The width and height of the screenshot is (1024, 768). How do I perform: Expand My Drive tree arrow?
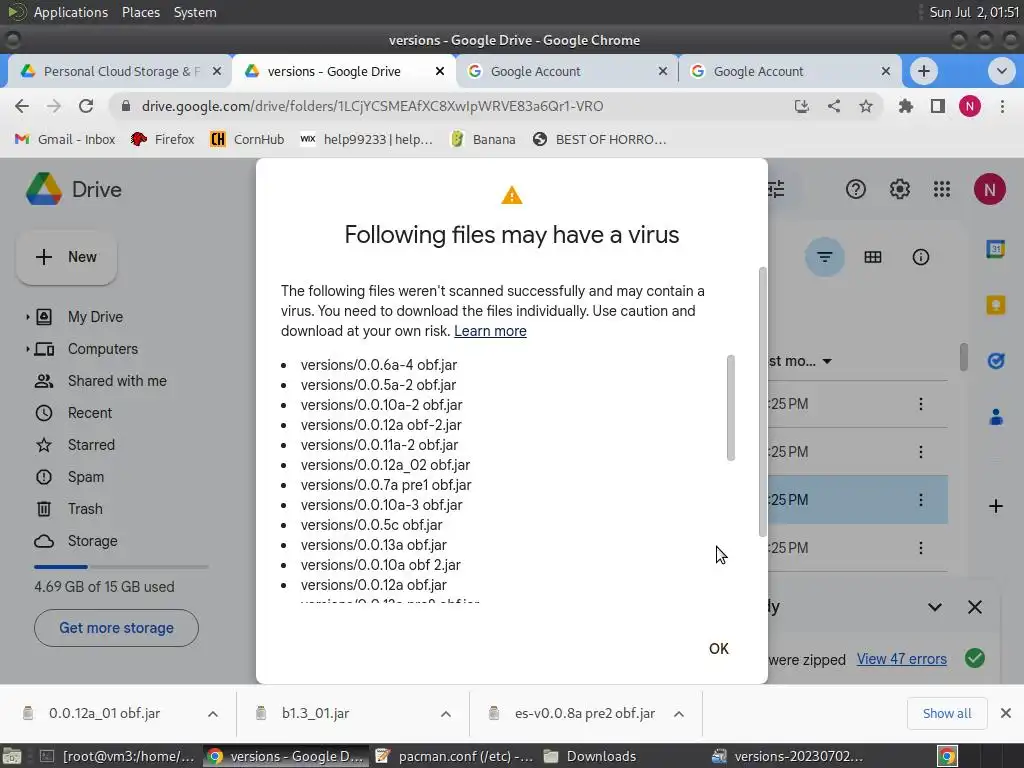point(27,317)
